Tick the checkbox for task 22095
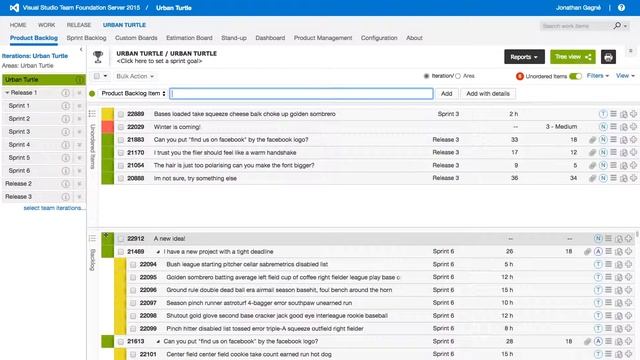The image size is (640, 360). click(x=133, y=278)
